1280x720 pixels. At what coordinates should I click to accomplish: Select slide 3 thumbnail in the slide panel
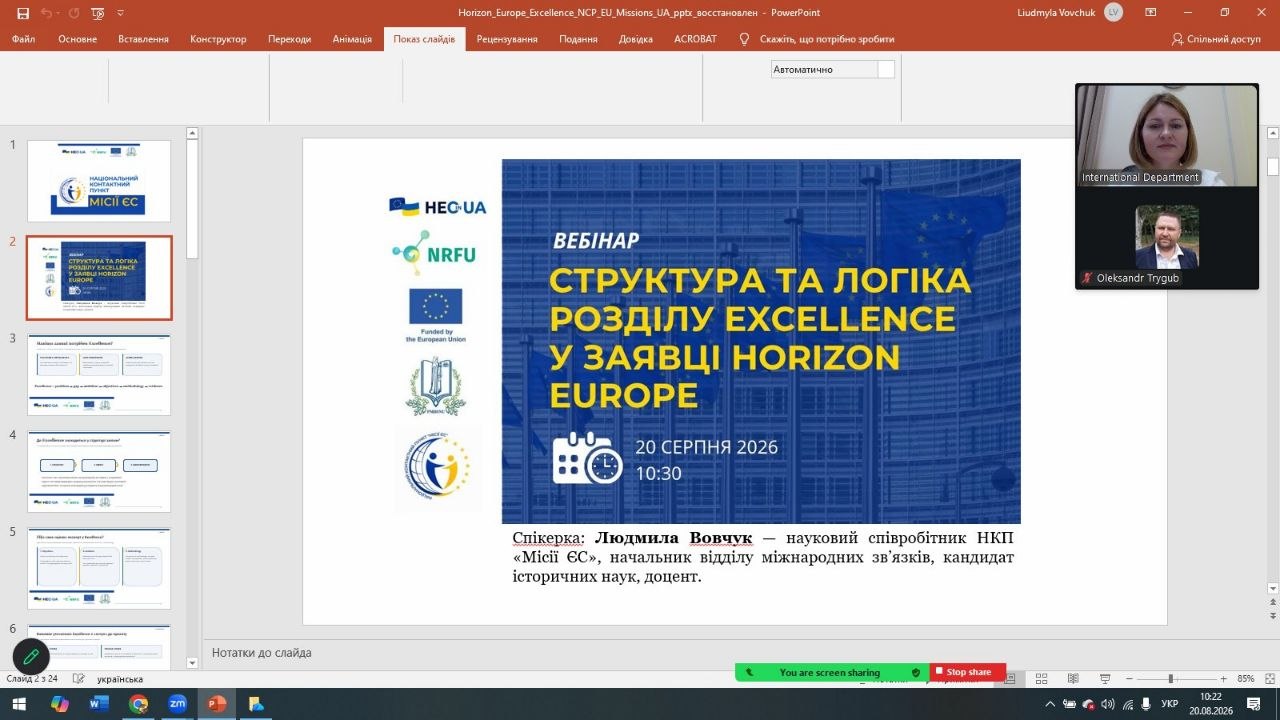[99, 375]
